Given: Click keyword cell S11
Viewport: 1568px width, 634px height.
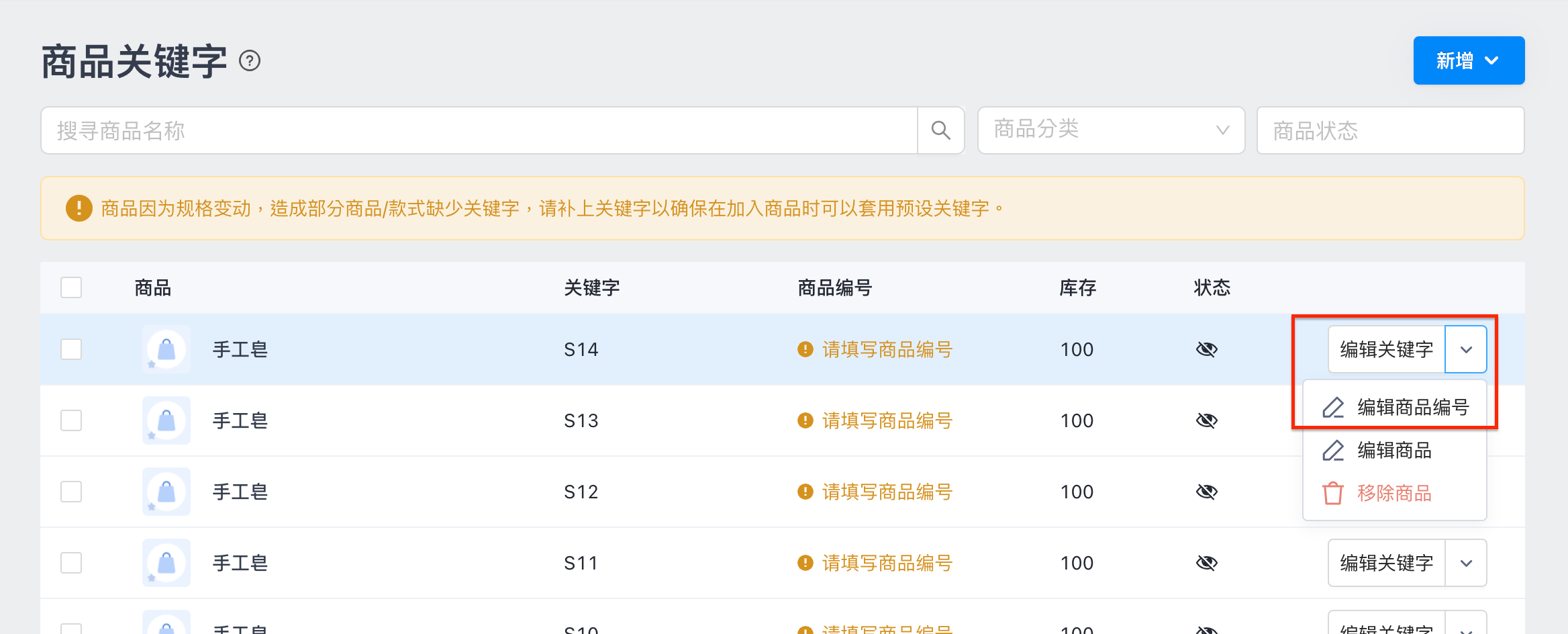Looking at the screenshot, I should pyautogui.click(x=581, y=563).
